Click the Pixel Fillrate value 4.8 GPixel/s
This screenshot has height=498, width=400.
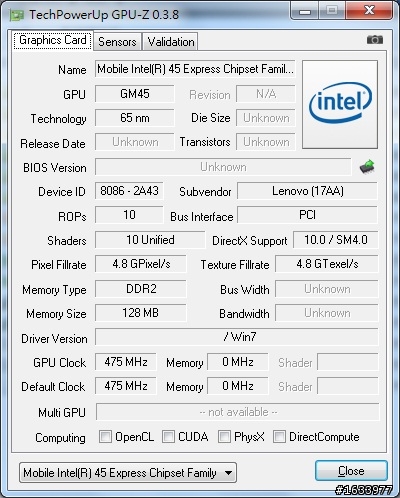(x=141, y=264)
